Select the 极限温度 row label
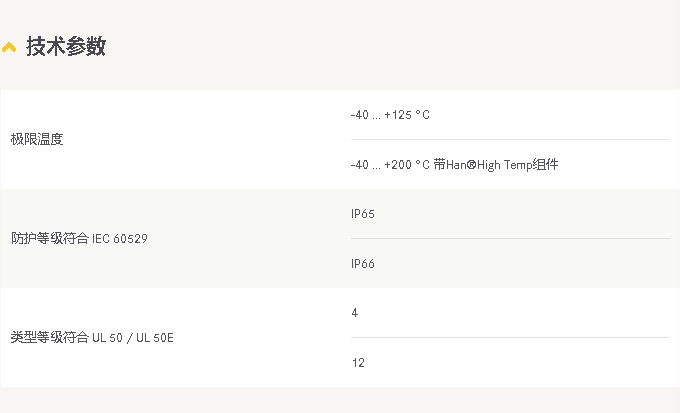This screenshot has width=680, height=413. (37, 139)
